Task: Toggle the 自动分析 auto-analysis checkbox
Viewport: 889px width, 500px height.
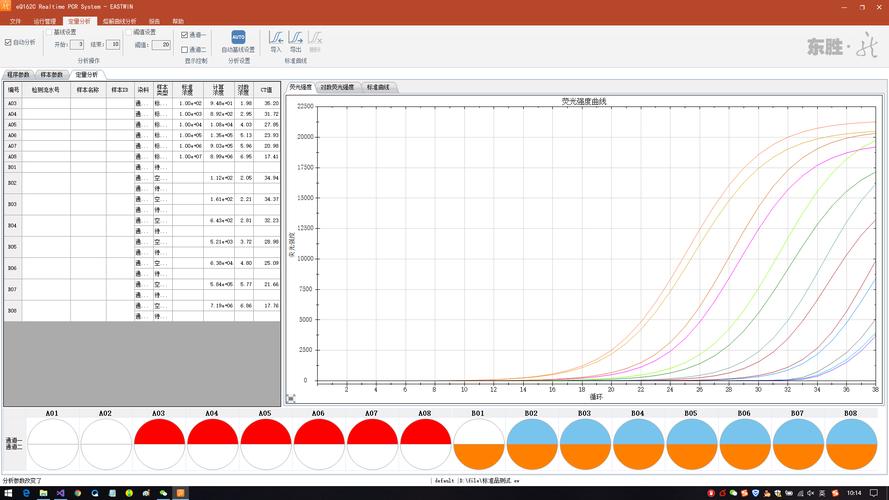Action: click(x=8, y=43)
